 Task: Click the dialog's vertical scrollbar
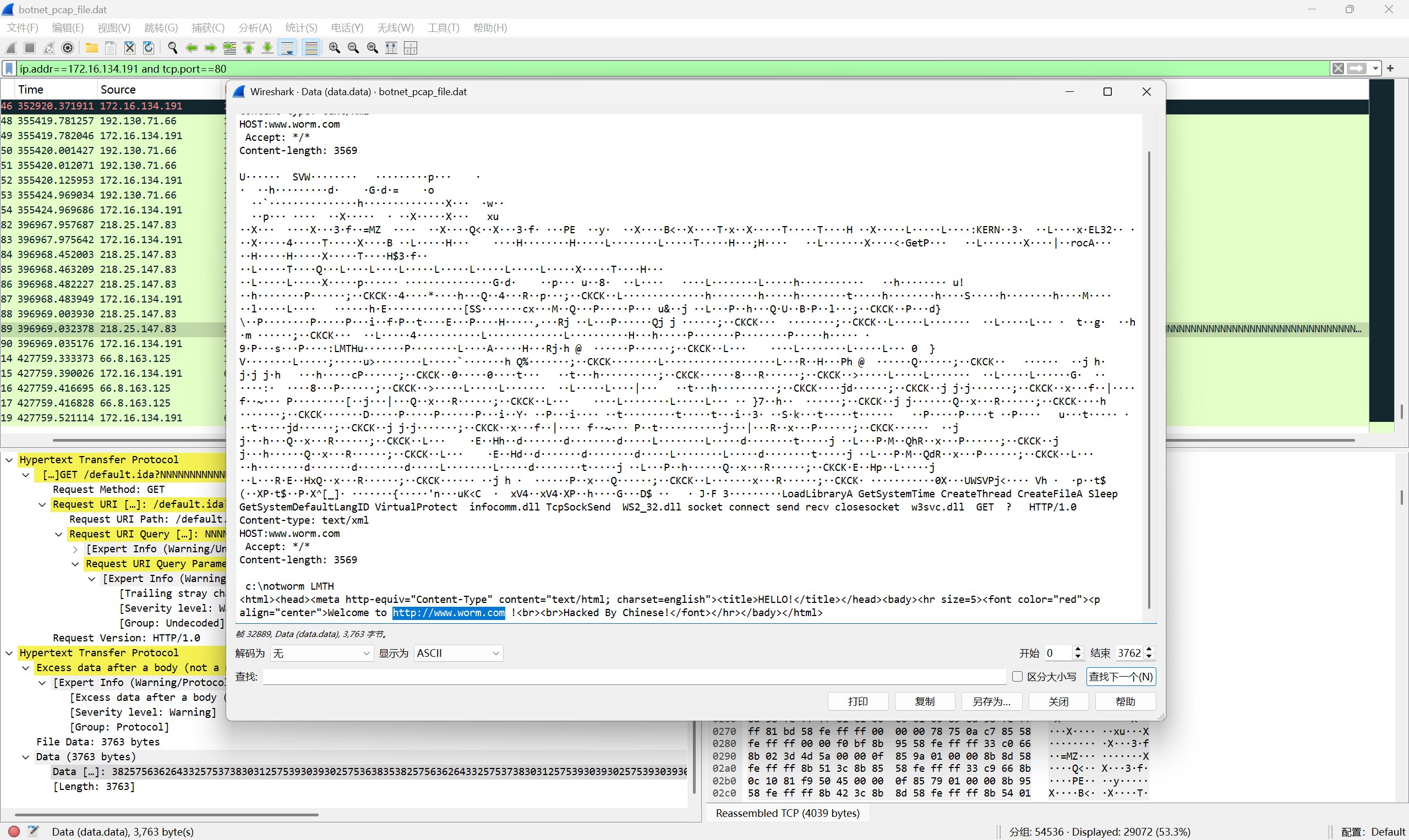tap(1149, 379)
